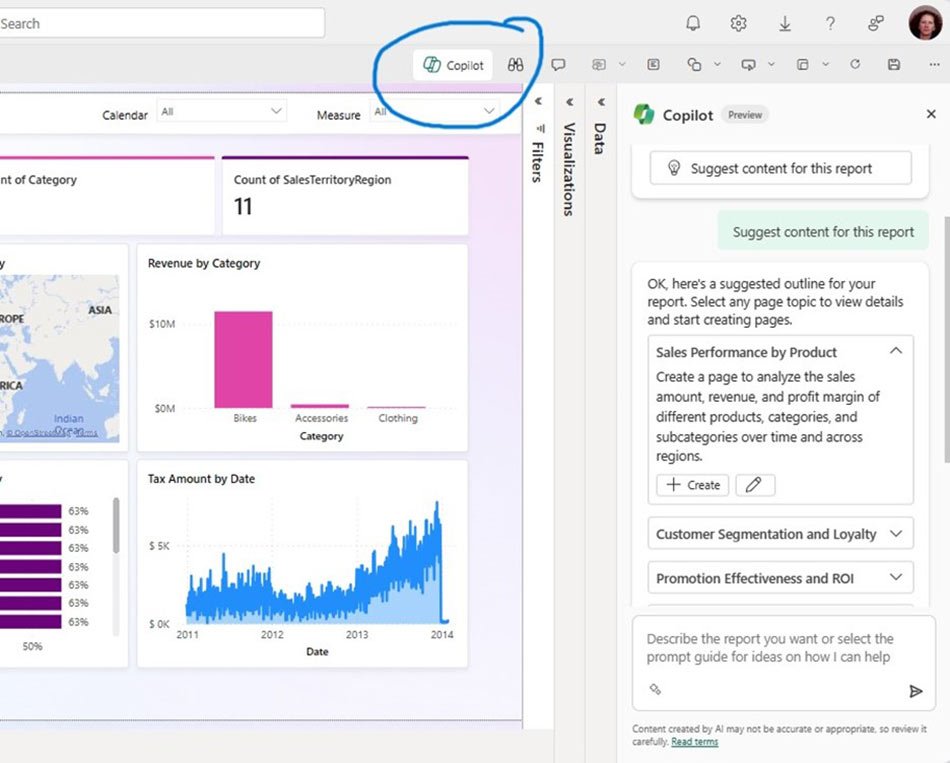The height and width of the screenshot is (763, 950).
Task: Click the save disk icon
Action: [894, 65]
